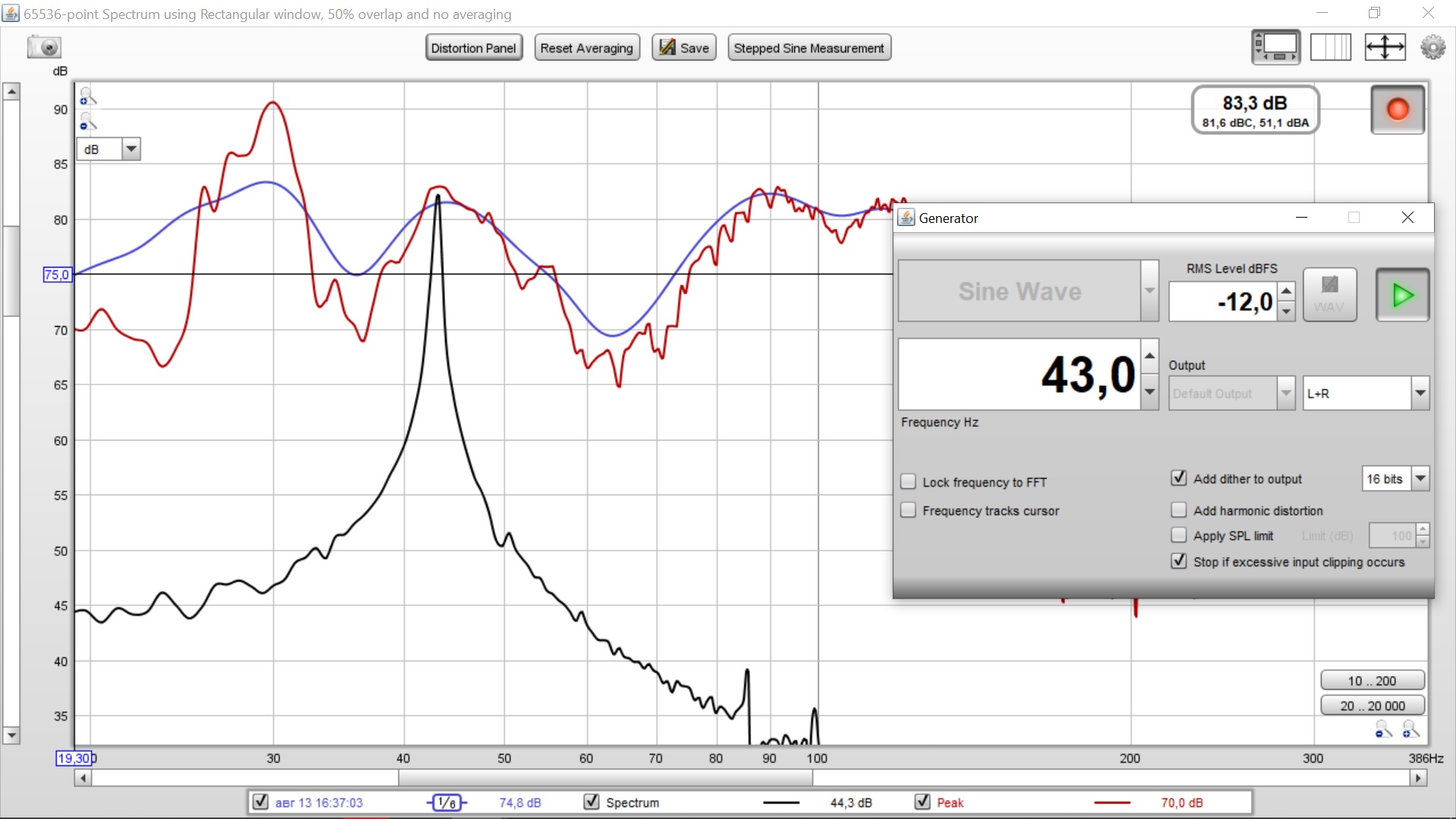Increase RMS Level with up arrow
Screen dimensions: 1456x819
pos(1286,292)
